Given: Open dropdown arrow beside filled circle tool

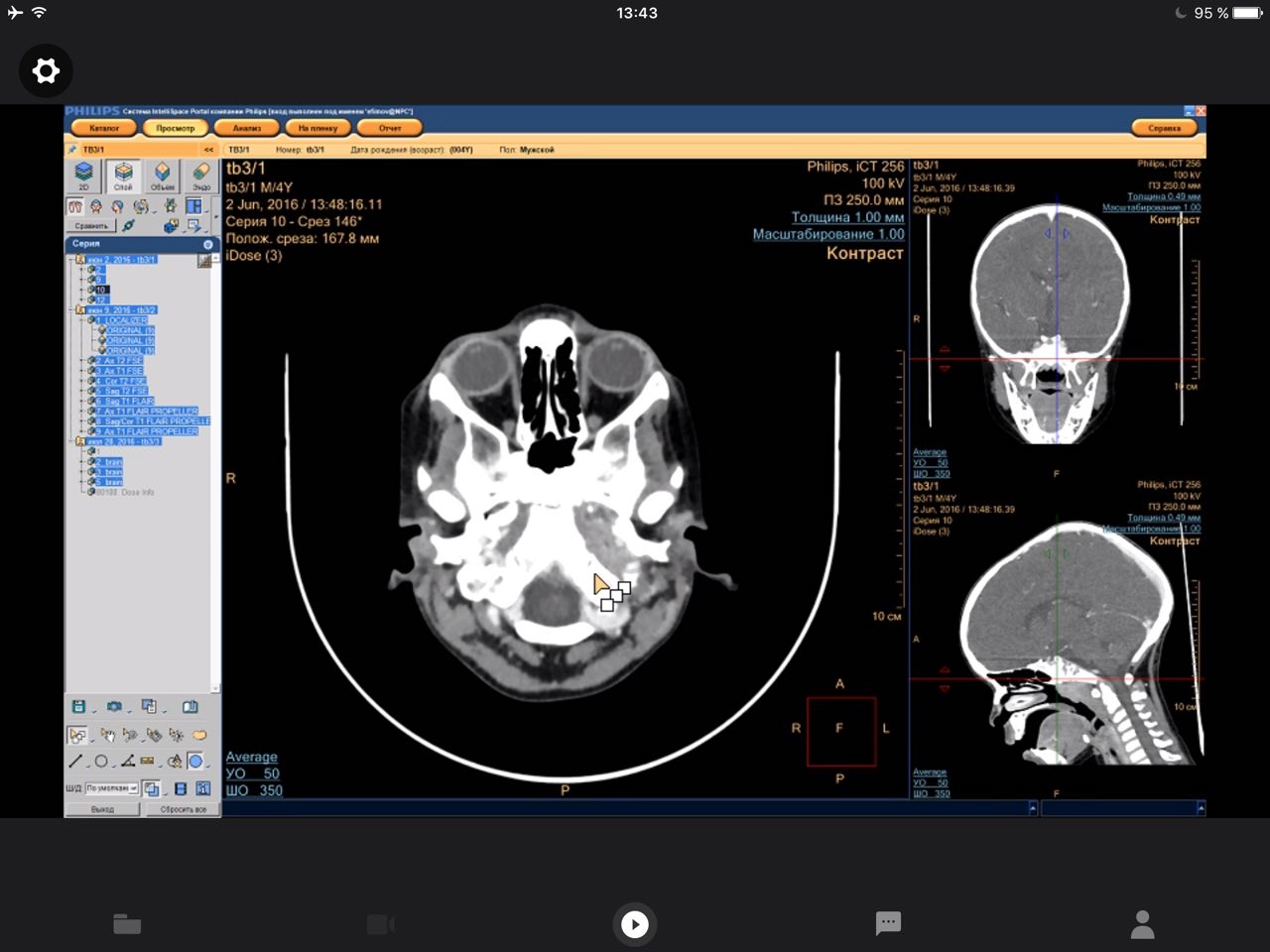Looking at the screenshot, I should [208, 765].
